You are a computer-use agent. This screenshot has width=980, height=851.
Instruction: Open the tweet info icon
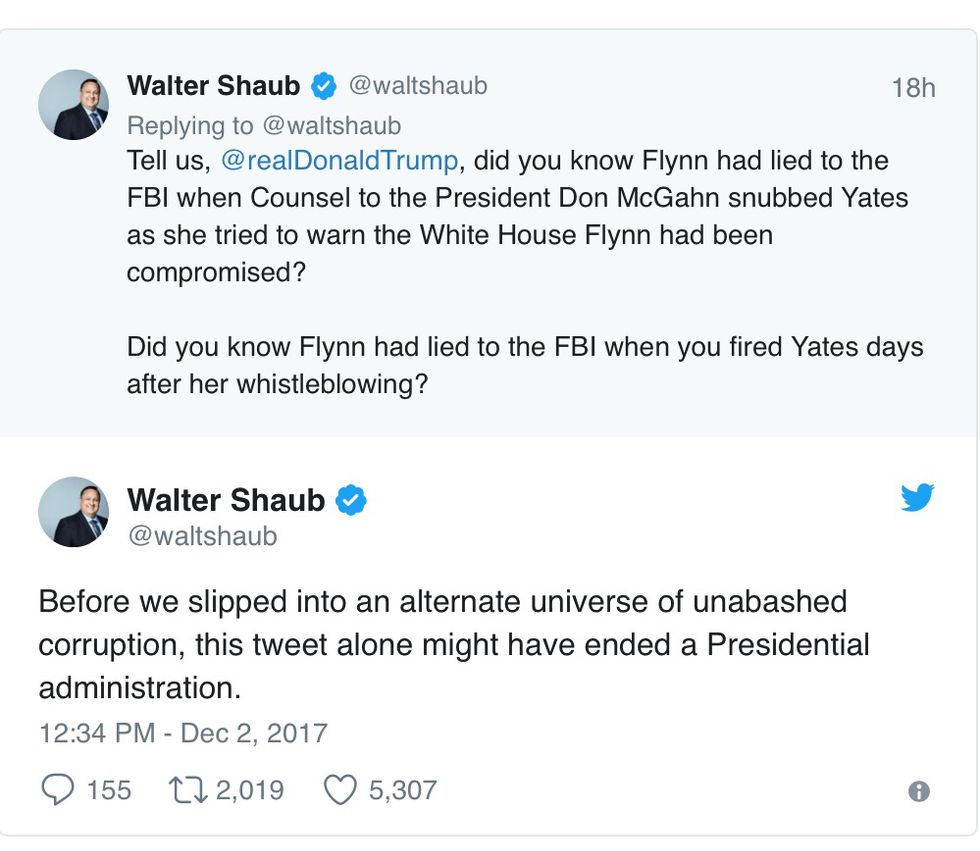[x=918, y=791]
